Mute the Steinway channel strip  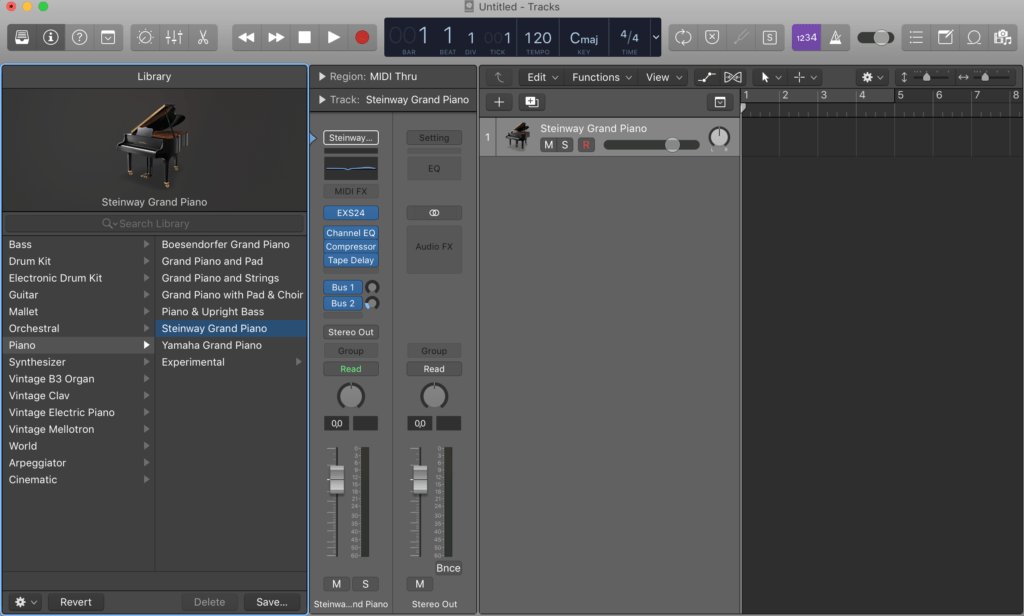[x=336, y=584]
